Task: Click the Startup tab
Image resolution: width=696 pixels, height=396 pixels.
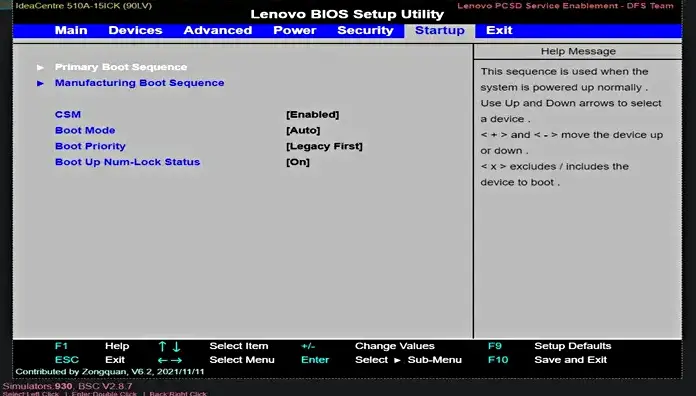Action: click(439, 31)
